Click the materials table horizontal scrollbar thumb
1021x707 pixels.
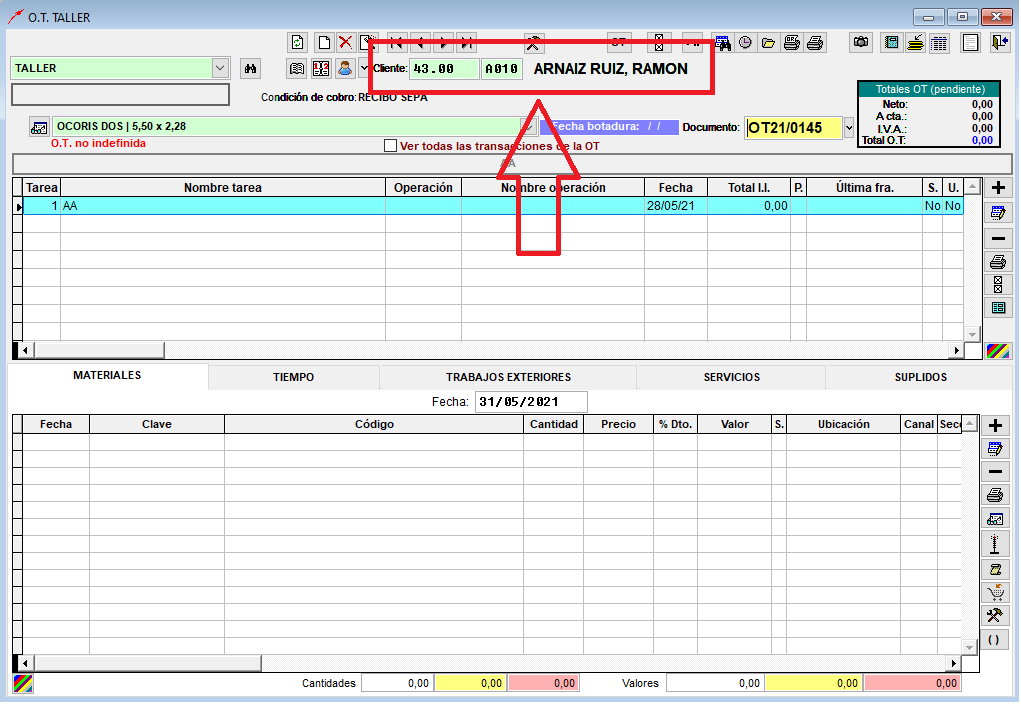coord(148,663)
